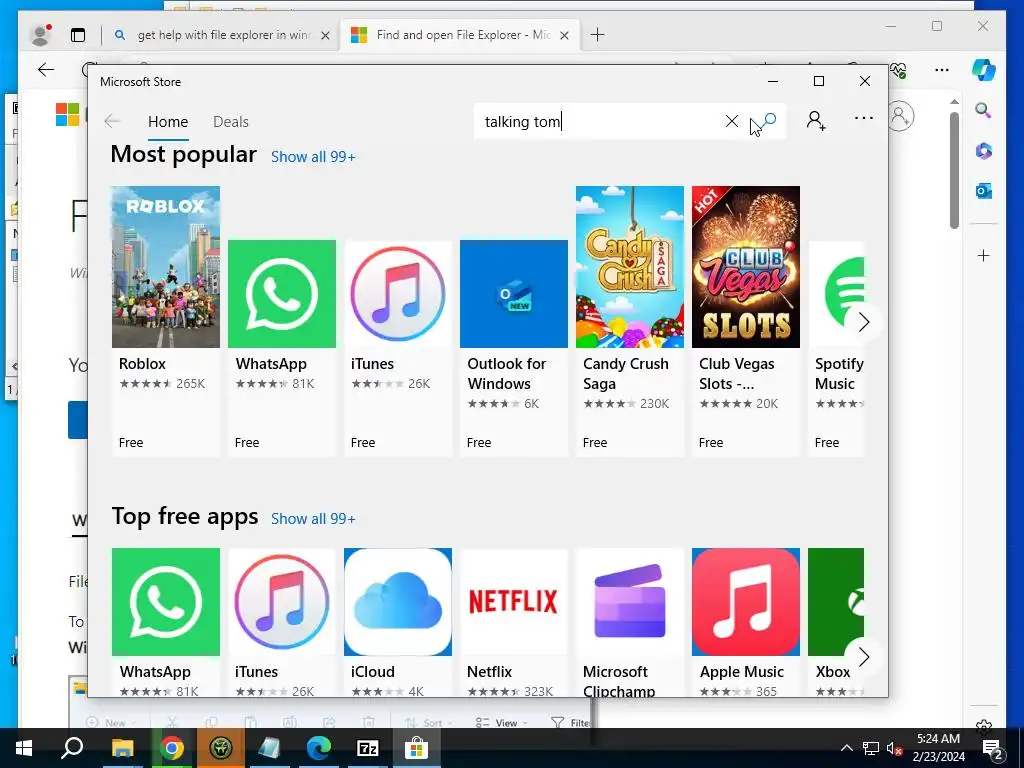
Task: Click the Edge page vertical scrollbar
Action: click(954, 170)
